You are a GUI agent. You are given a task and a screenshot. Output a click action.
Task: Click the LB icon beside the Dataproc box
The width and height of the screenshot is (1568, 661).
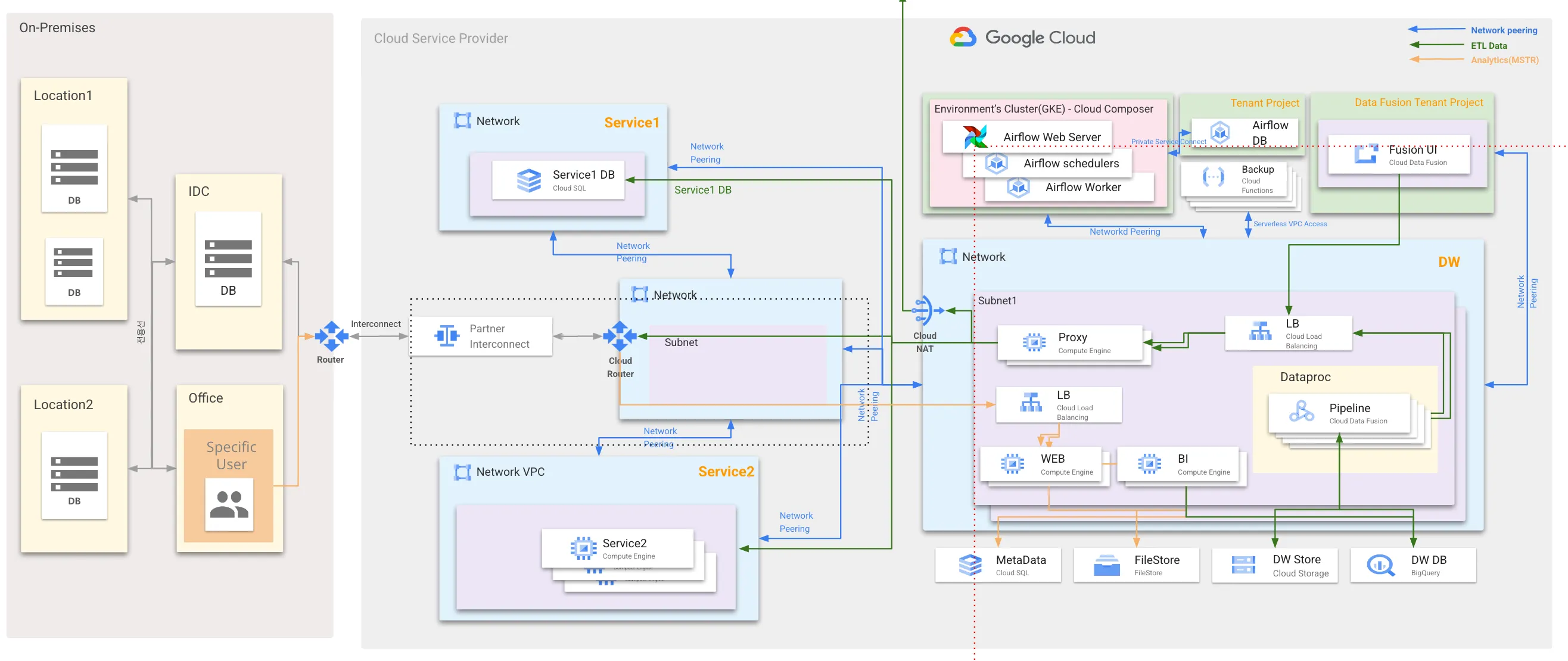[1260, 331]
